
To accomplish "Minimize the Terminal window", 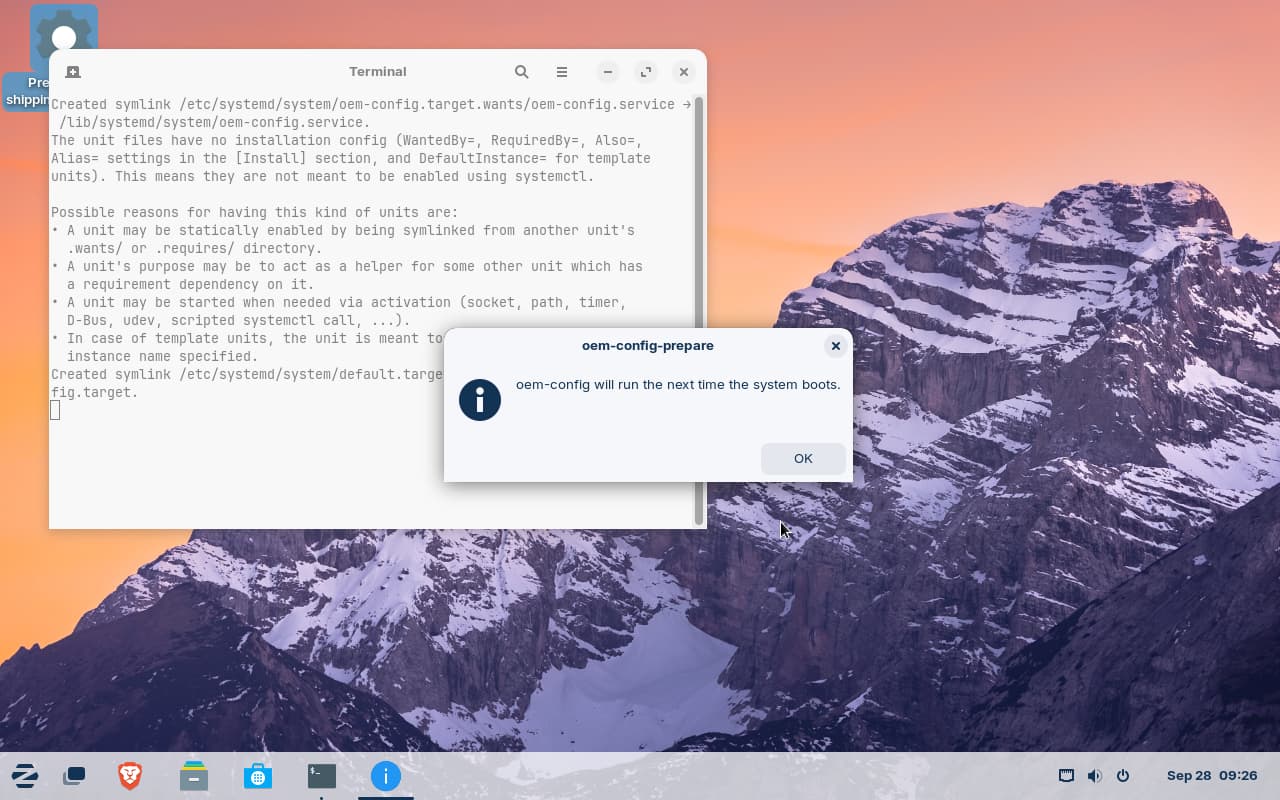I will [608, 72].
